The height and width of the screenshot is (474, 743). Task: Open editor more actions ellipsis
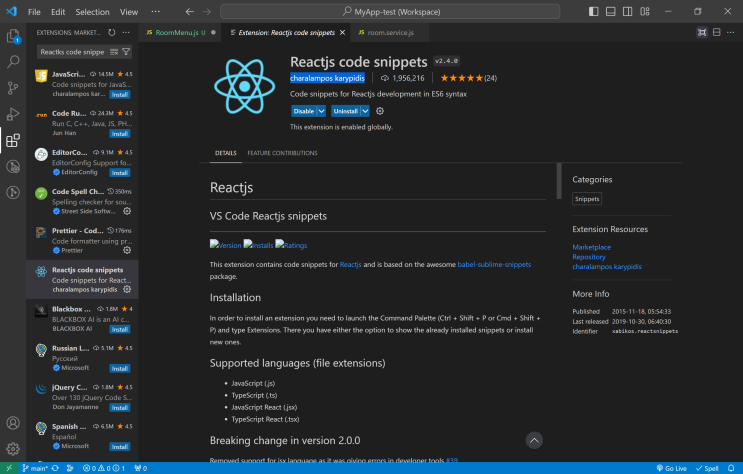coord(730,32)
